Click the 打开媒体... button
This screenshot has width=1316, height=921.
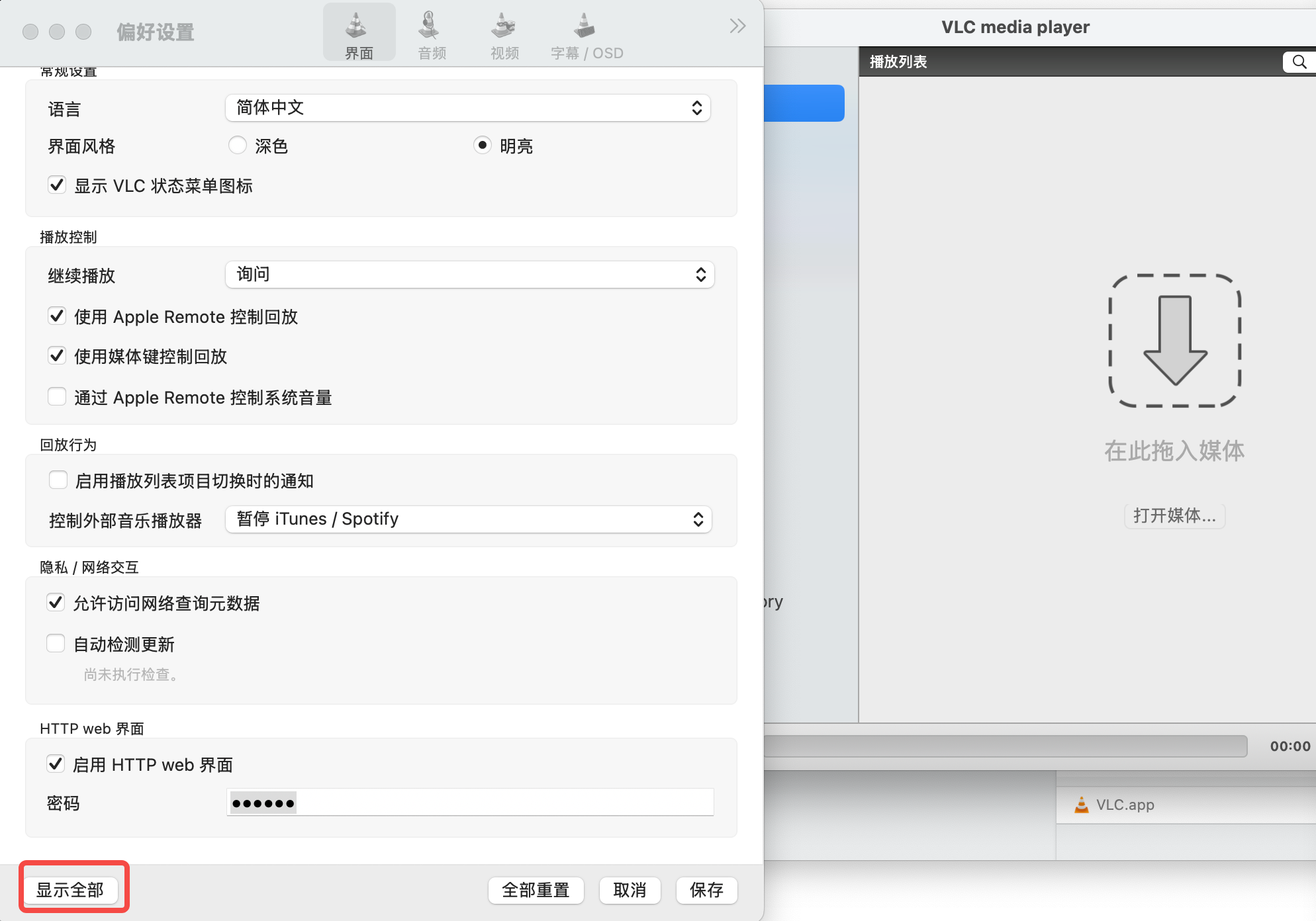point(1174,515)
